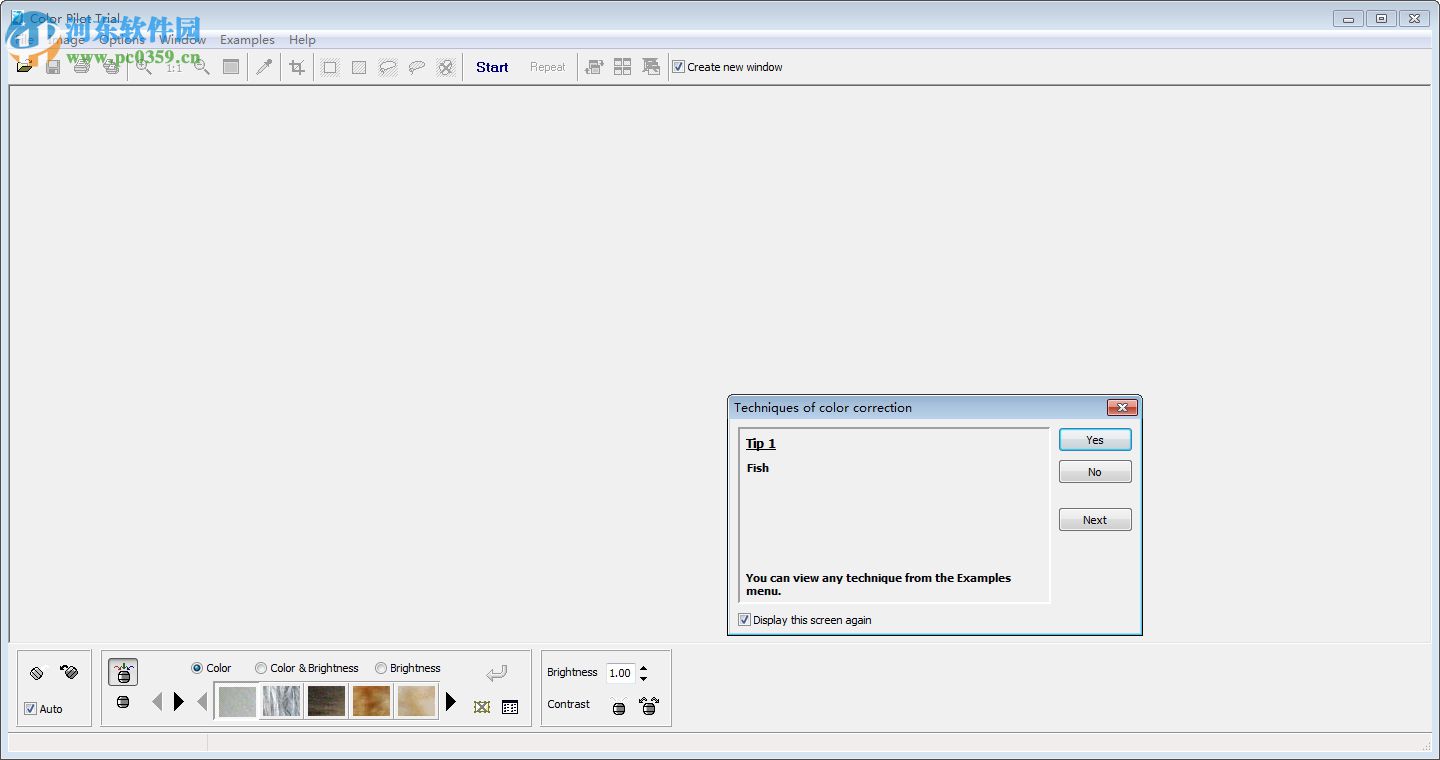This screenshot has width=1440, height=760.
Task: Click the Start button
Action: click(492, 67)
